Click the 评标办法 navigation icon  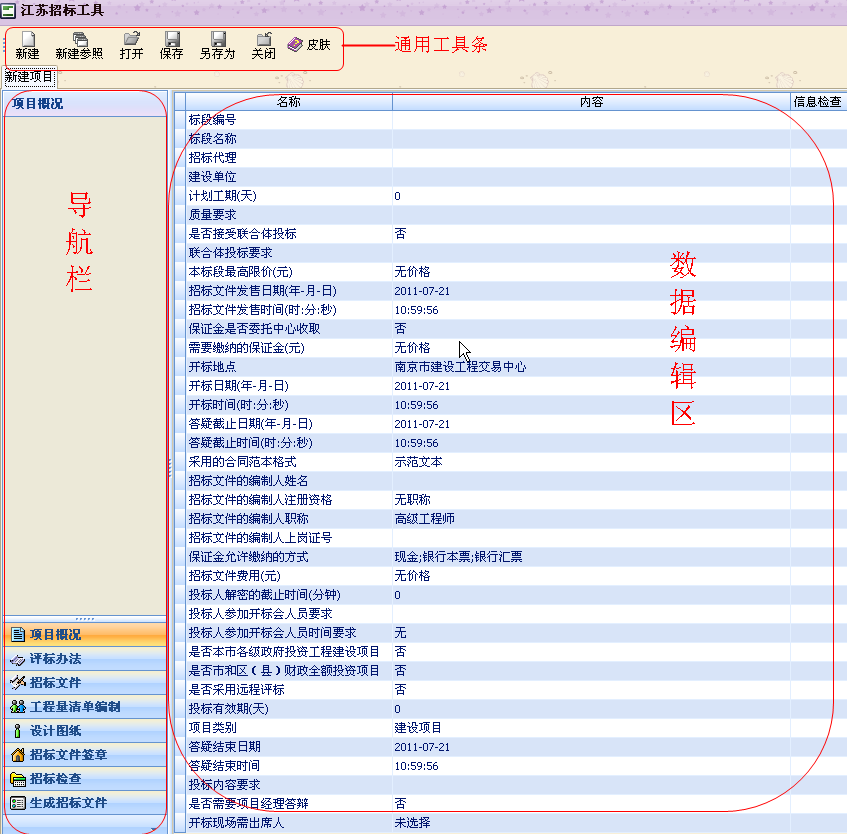pyautogui.click(x=18, y=660)
